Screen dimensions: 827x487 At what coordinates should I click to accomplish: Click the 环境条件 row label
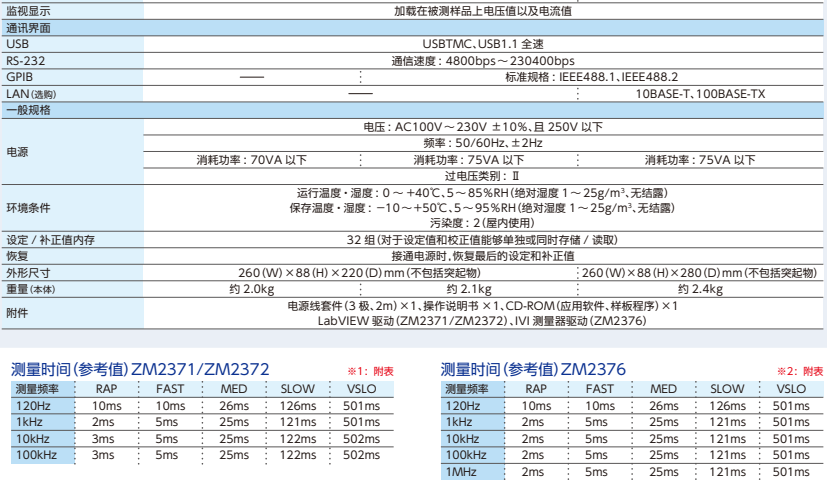[x=28, y=207]
